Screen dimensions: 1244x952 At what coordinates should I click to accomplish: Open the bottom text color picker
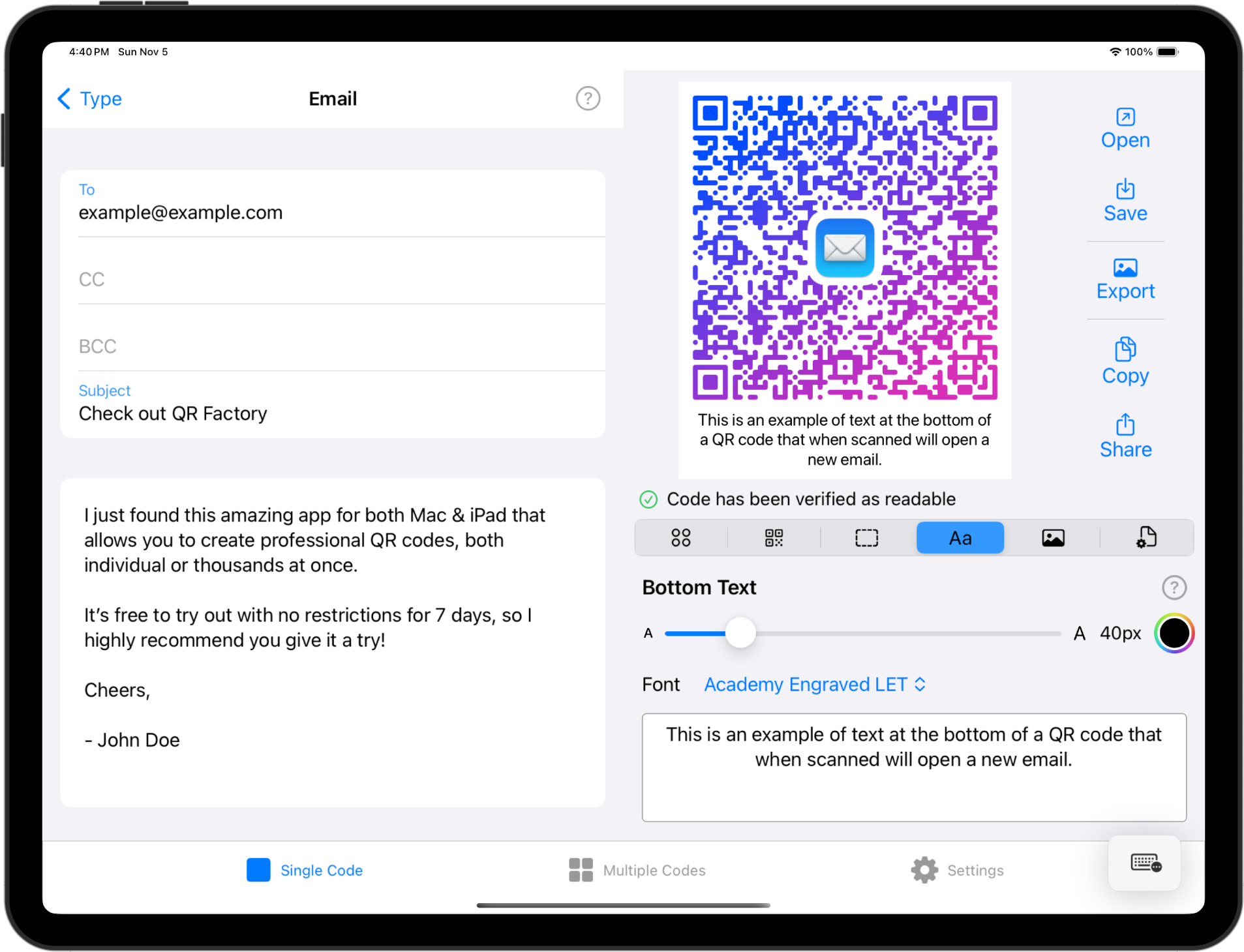tap(1174, 633)
